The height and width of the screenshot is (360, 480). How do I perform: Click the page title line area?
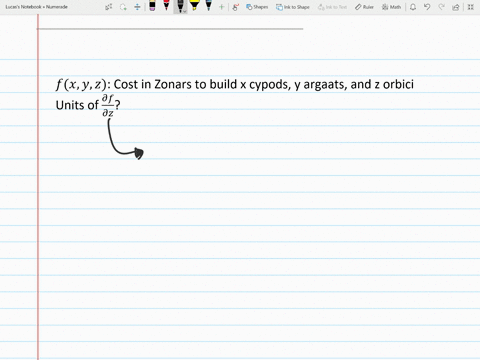coord(170,23)
